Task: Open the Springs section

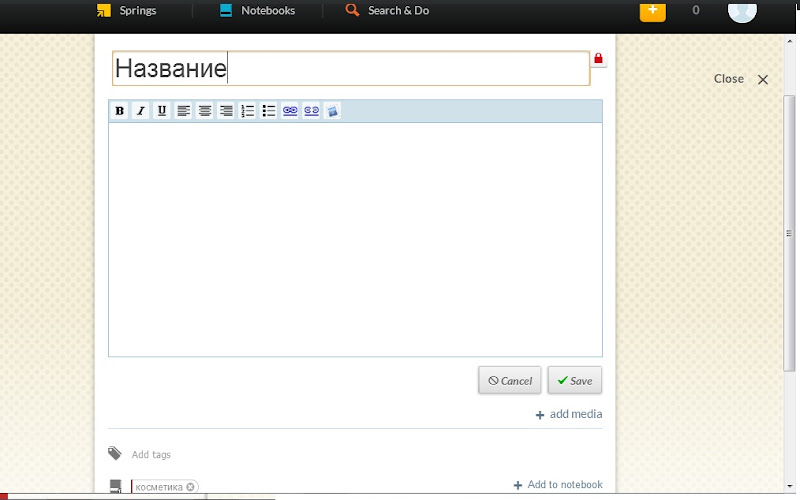Action: tap(127, 10)
